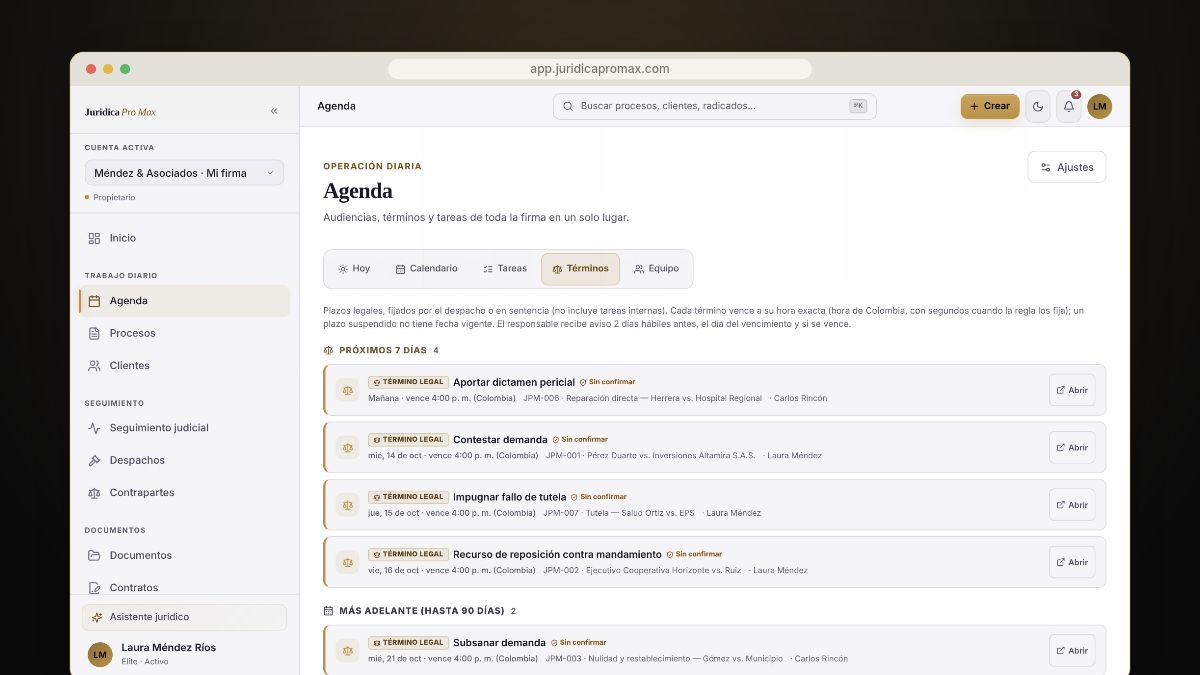Viewport: 1200px width, 675px height.
Task: Click scales icon of Impugnar fallo de tutela
Action: click(x=347, y=505)
